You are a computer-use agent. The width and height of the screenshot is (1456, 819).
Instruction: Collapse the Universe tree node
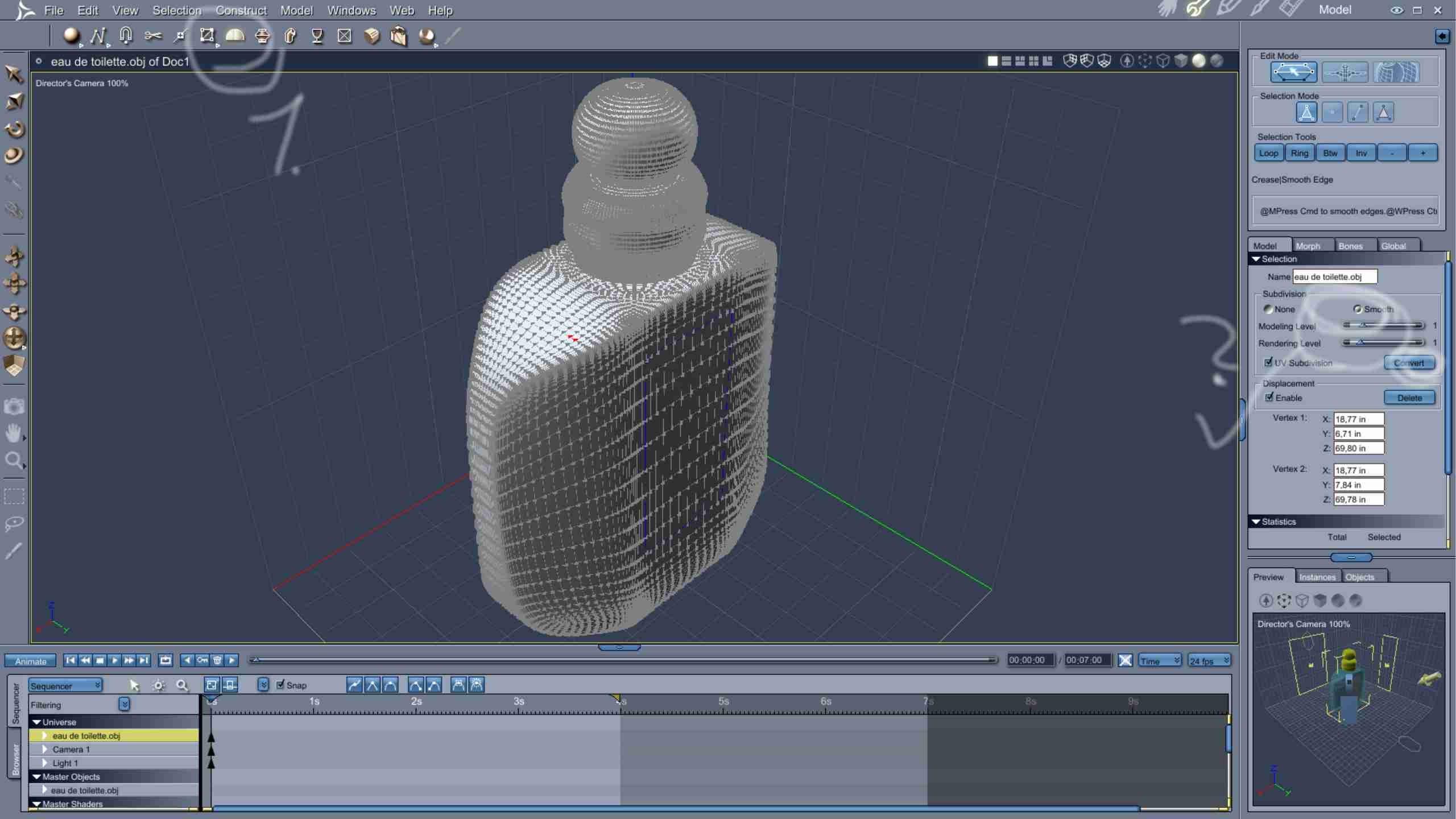[37, 722]
